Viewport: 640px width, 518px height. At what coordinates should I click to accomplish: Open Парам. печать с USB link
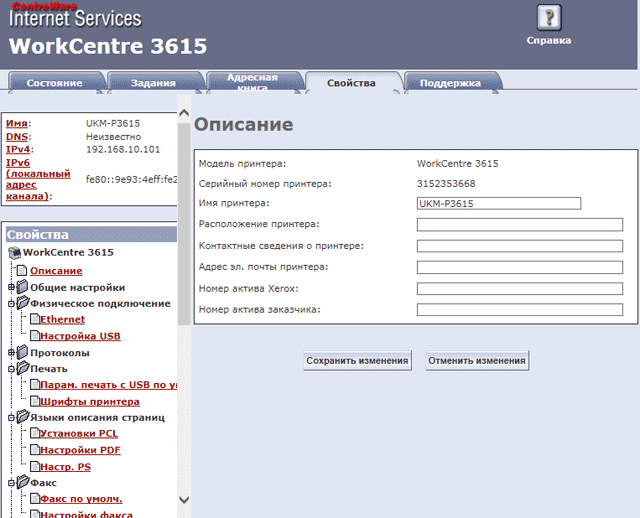(108, 385)
